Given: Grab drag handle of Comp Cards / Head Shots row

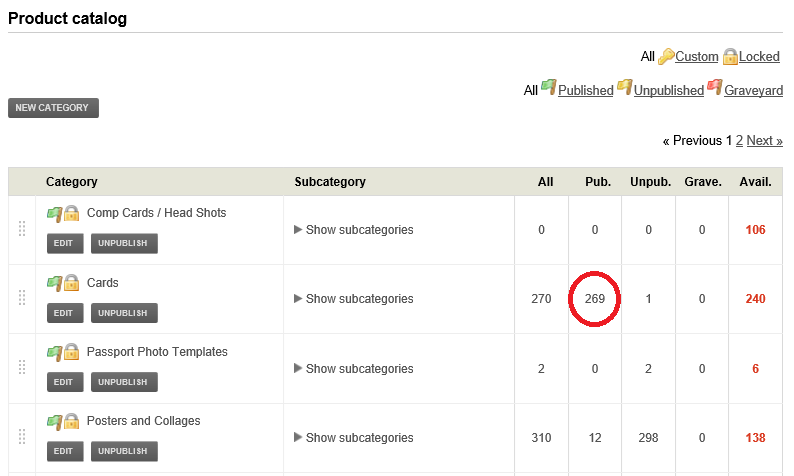Looking at the screenshot, I should [x=22, y=229].
